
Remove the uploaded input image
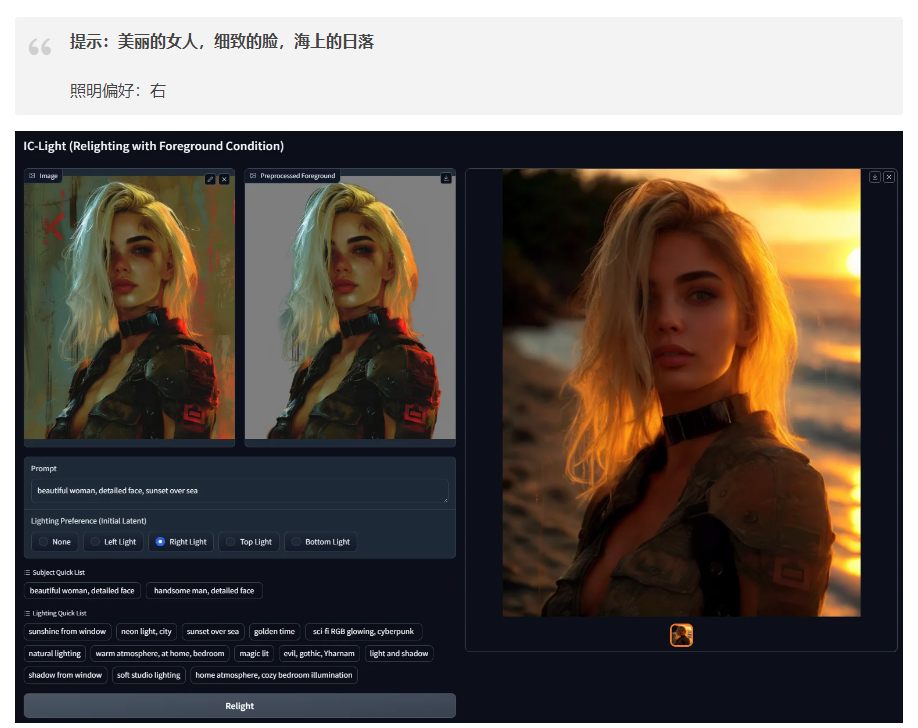click(x=224, y=179)
